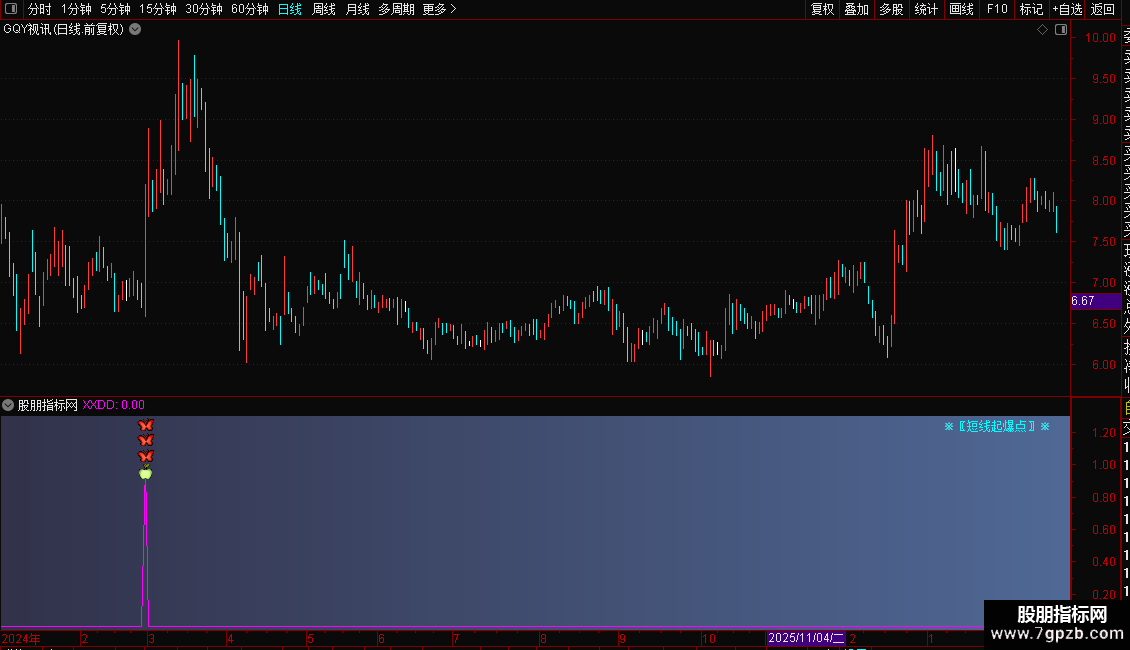Toggle the left sidebar panel icon

[11, 9]
